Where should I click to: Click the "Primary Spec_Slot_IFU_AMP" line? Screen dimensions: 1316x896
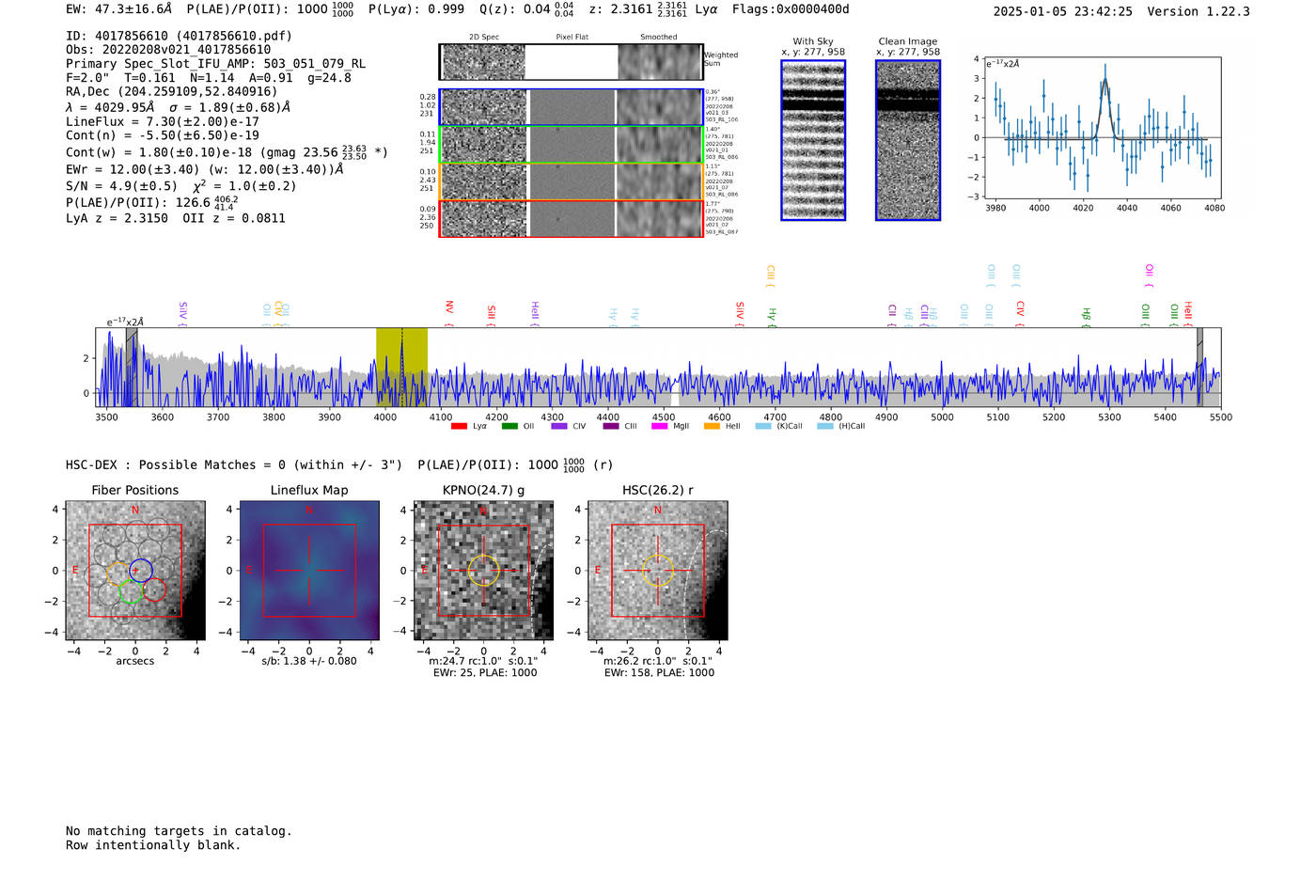[215, 64]
